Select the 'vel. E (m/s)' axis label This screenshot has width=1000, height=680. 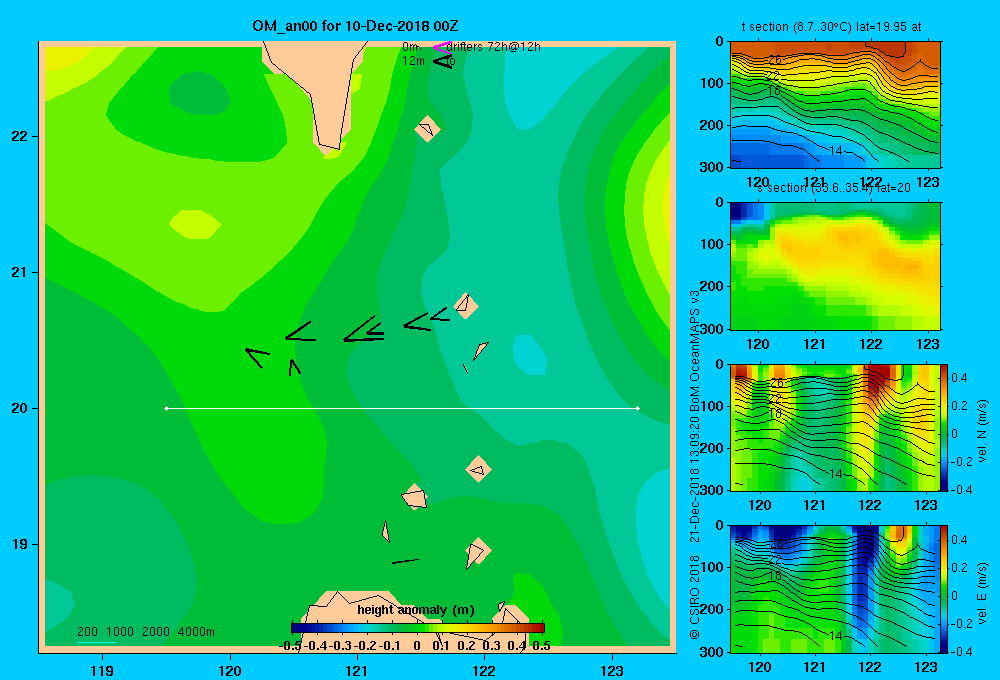(x=982, y=593)
